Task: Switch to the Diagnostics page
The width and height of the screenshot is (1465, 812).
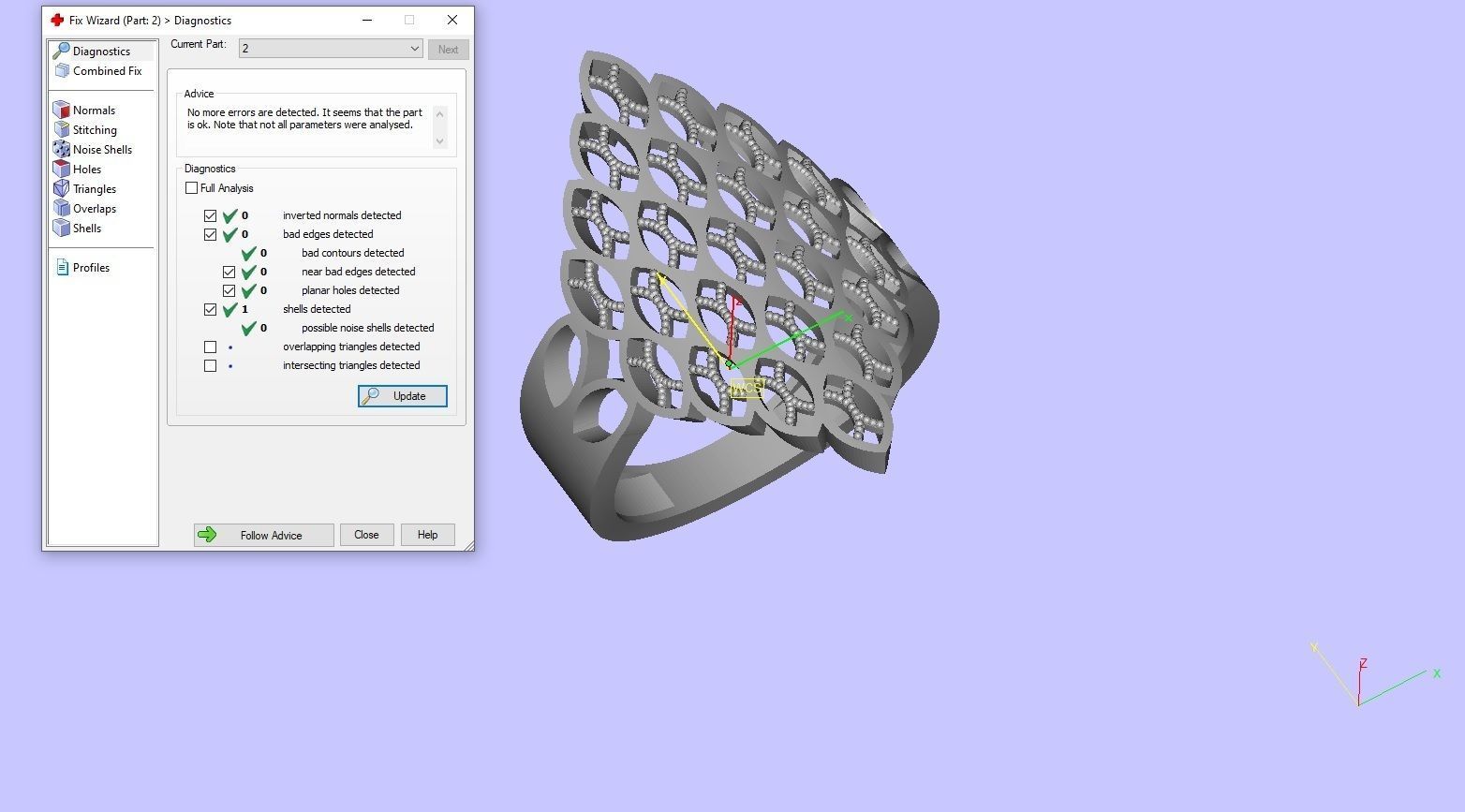Action: pos(101,51)
